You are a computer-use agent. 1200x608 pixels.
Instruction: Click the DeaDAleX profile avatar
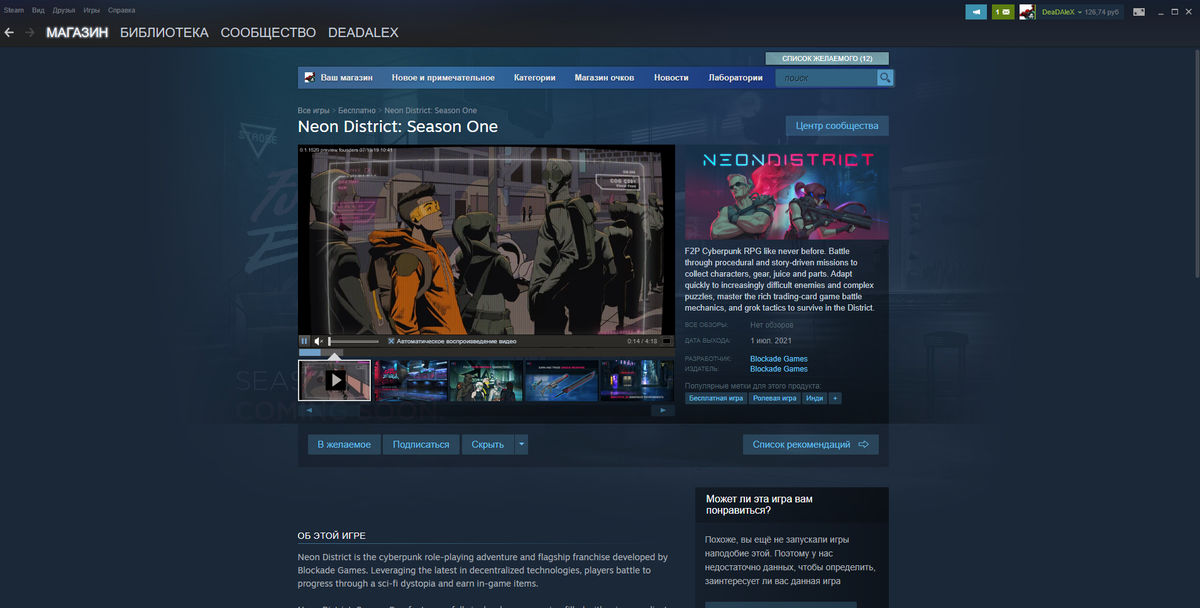coord(1026,12)
